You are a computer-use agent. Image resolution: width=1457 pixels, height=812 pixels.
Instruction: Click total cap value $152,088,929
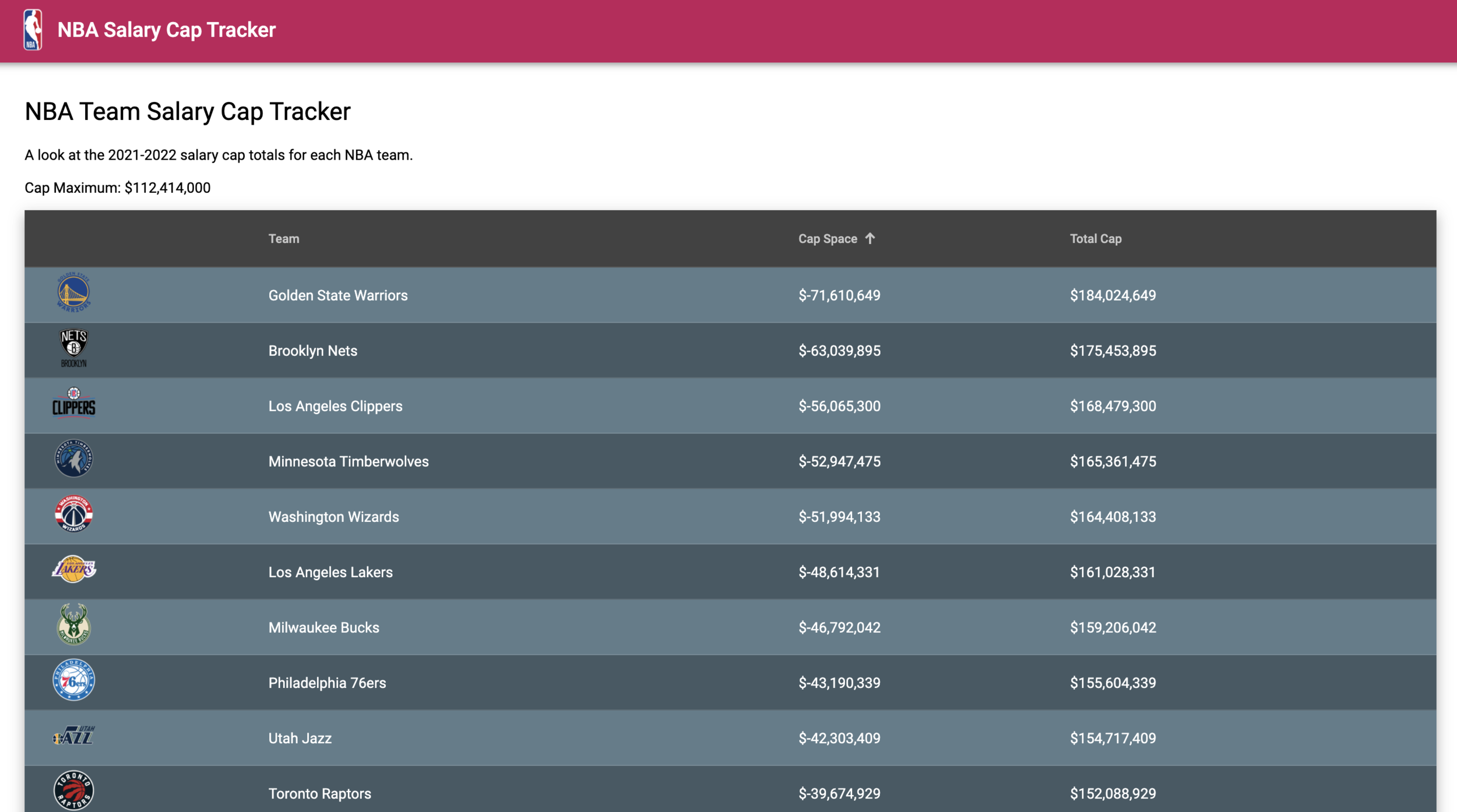coord(1113,793)
